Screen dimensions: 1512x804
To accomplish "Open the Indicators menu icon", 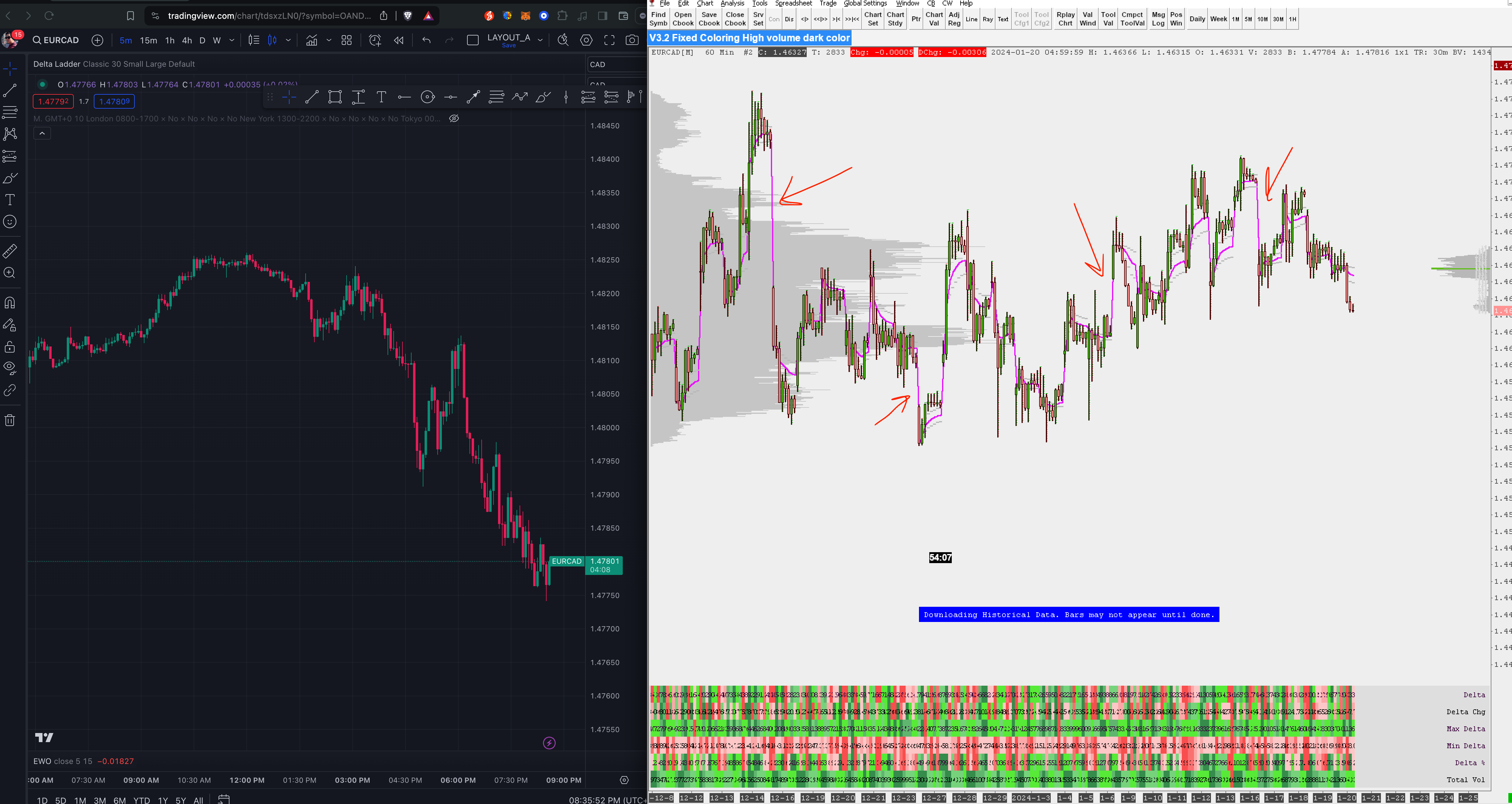I will [x=312, y=40].
